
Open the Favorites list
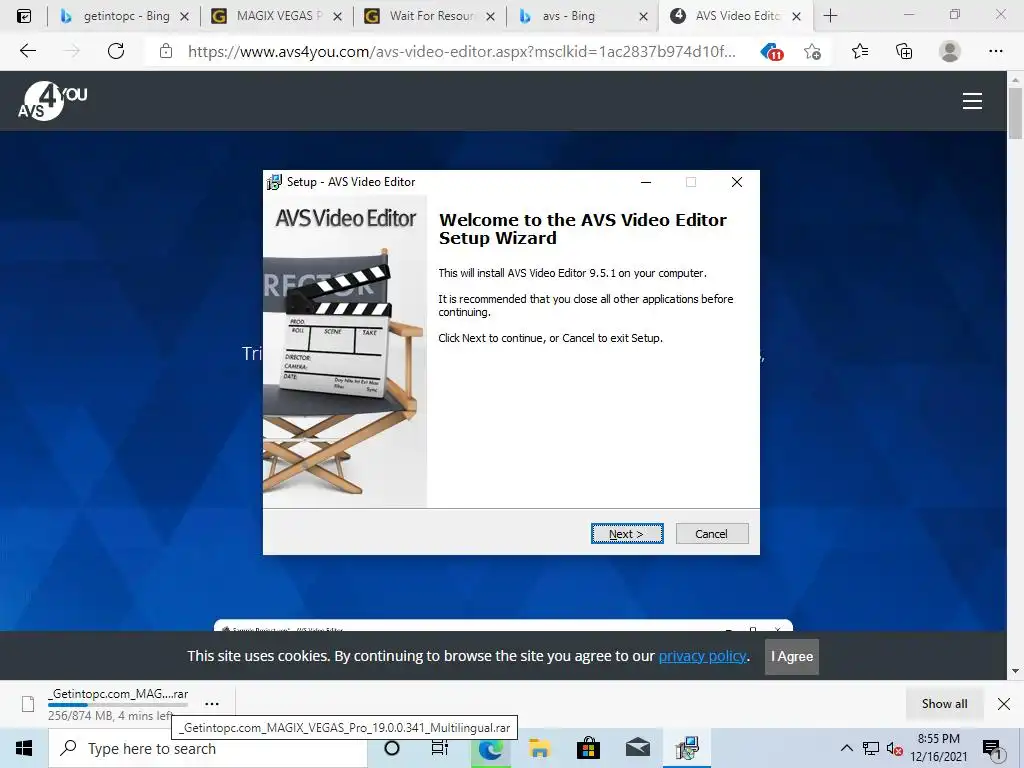pyautogui.click(x=859, y=51)
